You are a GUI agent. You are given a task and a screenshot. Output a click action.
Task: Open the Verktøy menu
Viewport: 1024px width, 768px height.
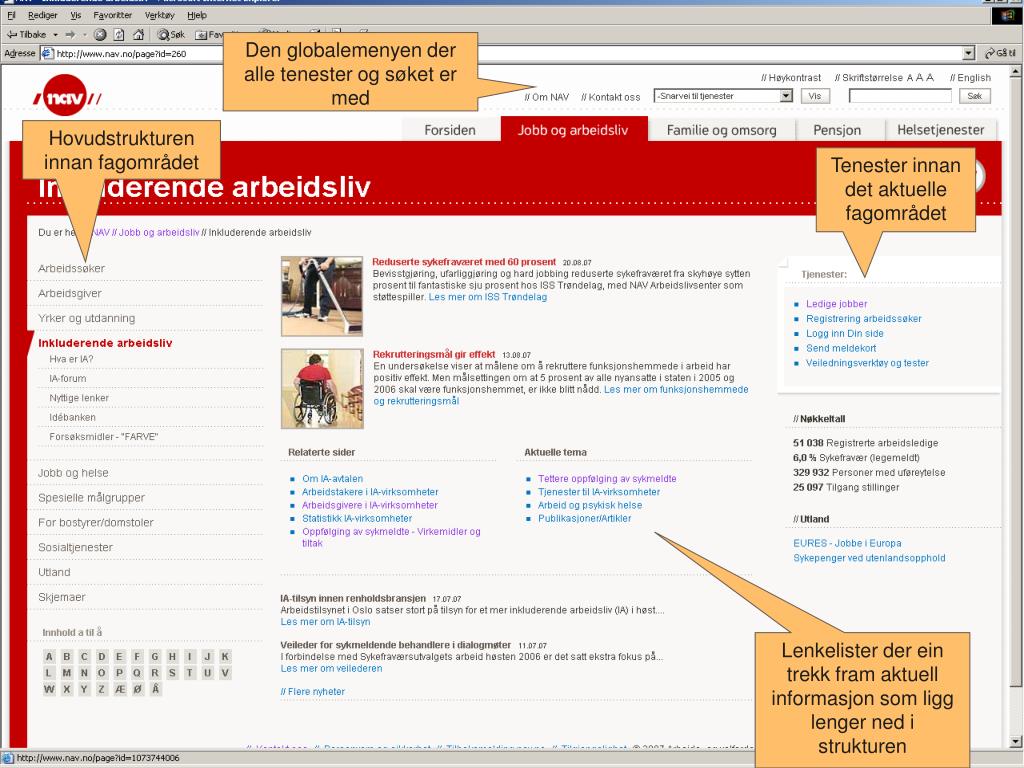point(159,15)
